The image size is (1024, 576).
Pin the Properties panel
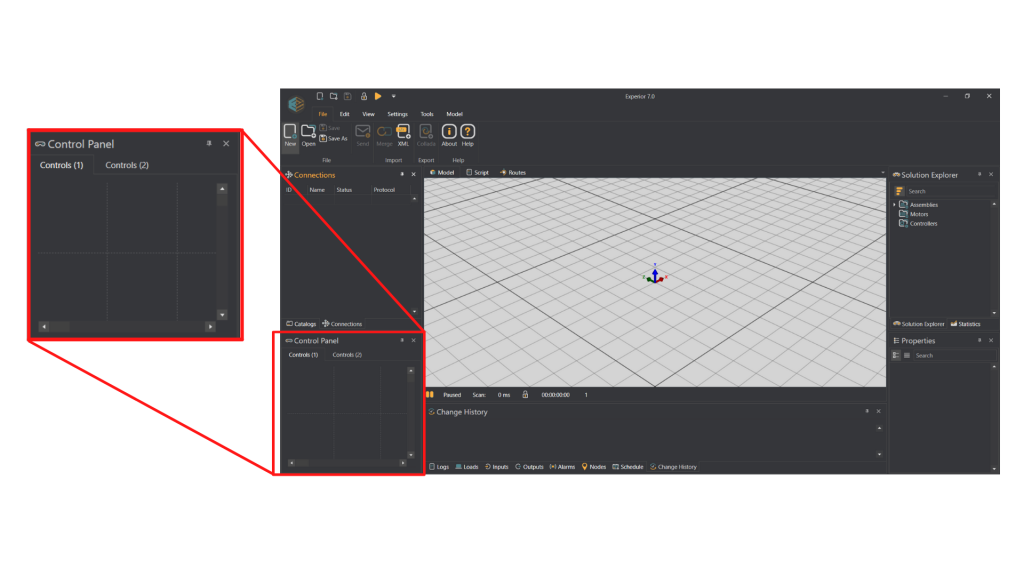(x=980, y=340)
